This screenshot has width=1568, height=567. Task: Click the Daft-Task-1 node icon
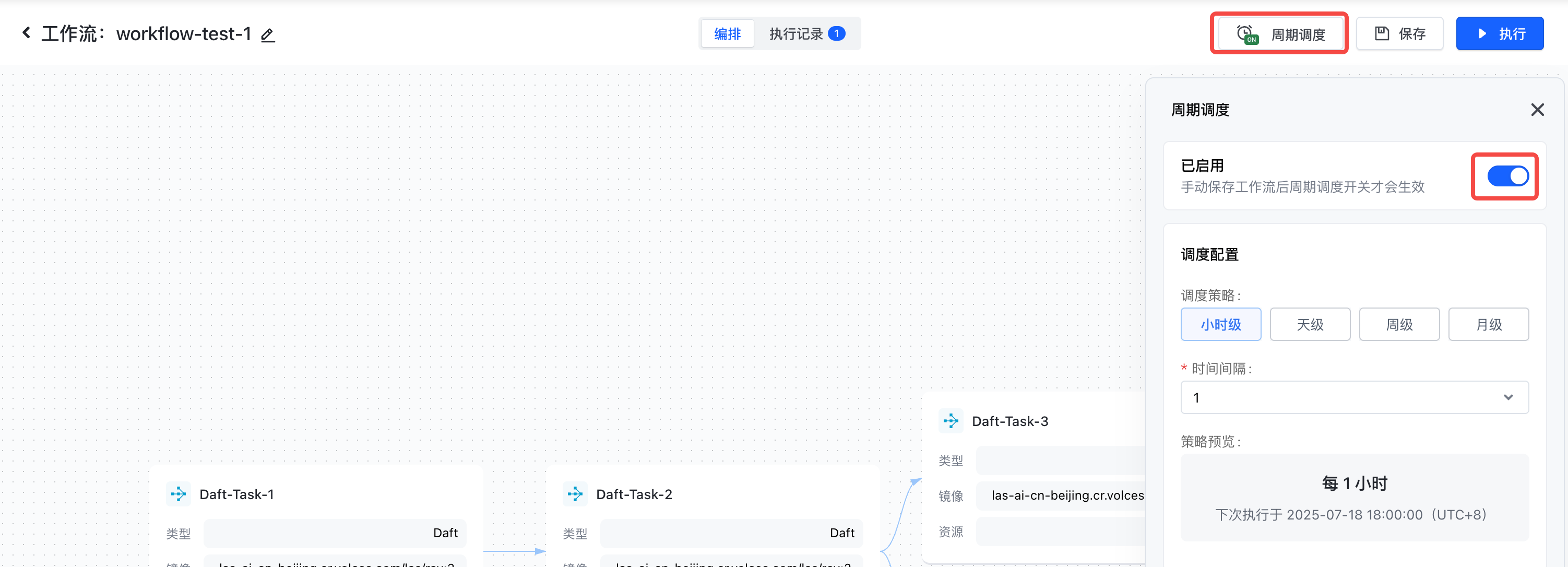[x=179, y=494]
